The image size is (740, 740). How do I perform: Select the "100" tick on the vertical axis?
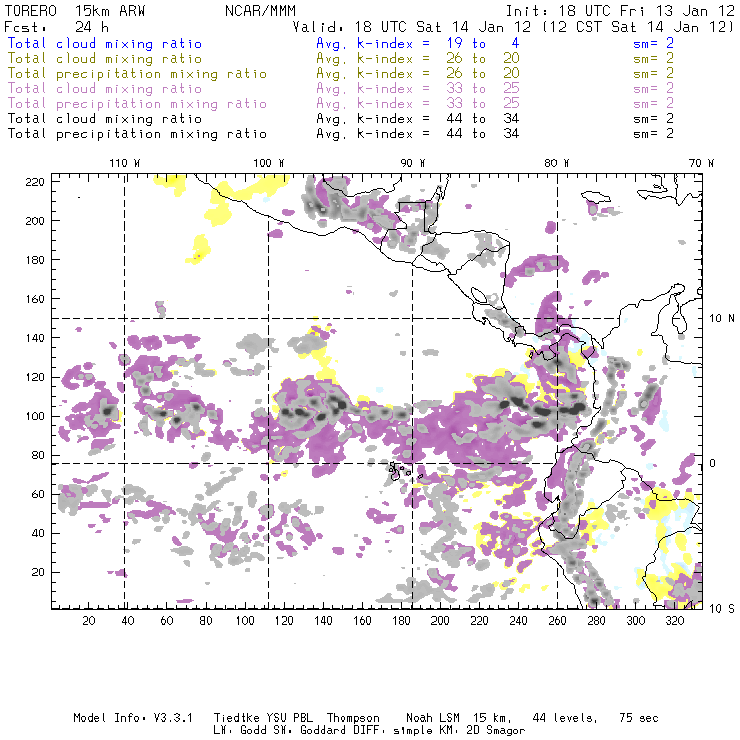coord(35,416)
